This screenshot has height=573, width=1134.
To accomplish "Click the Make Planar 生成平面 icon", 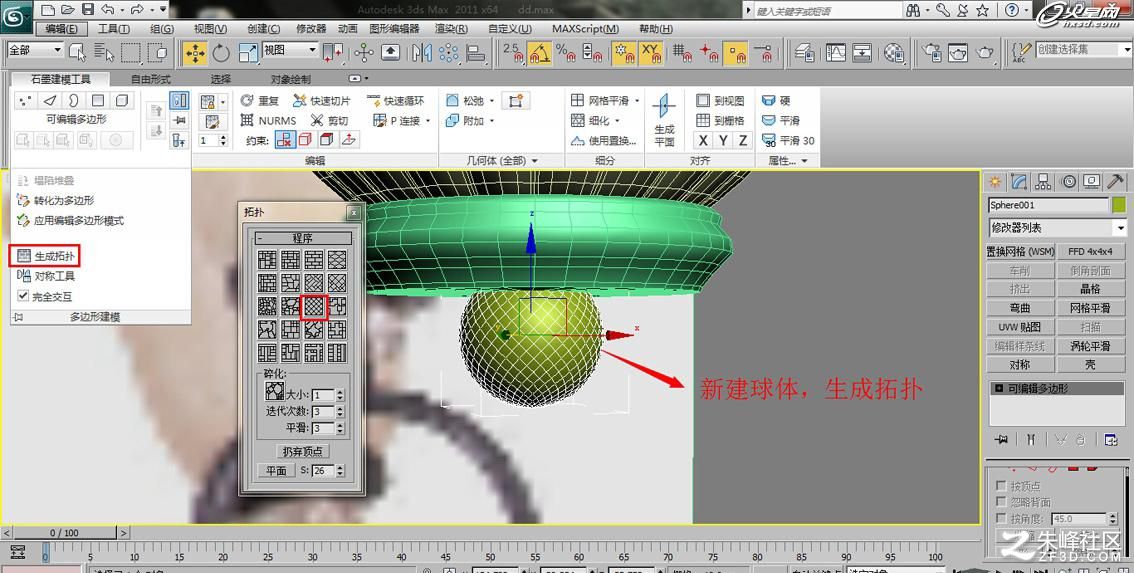I will (664, 121).
